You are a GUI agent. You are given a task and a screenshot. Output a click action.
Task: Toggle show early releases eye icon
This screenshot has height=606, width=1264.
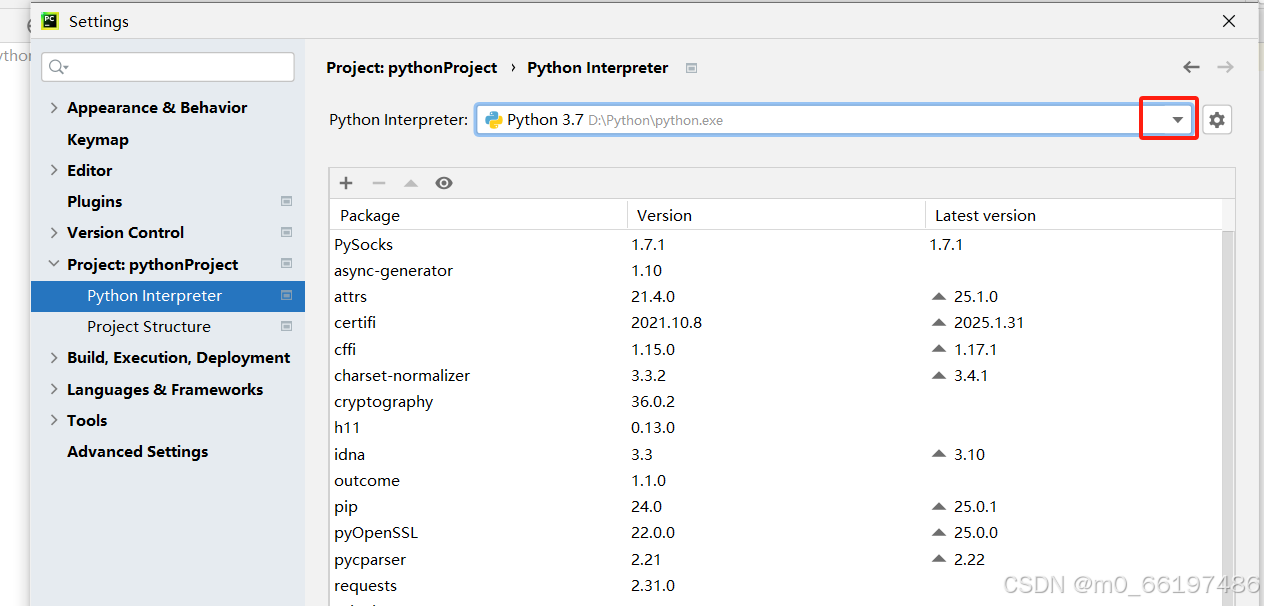pyautogui.click(x=444, y=183)
